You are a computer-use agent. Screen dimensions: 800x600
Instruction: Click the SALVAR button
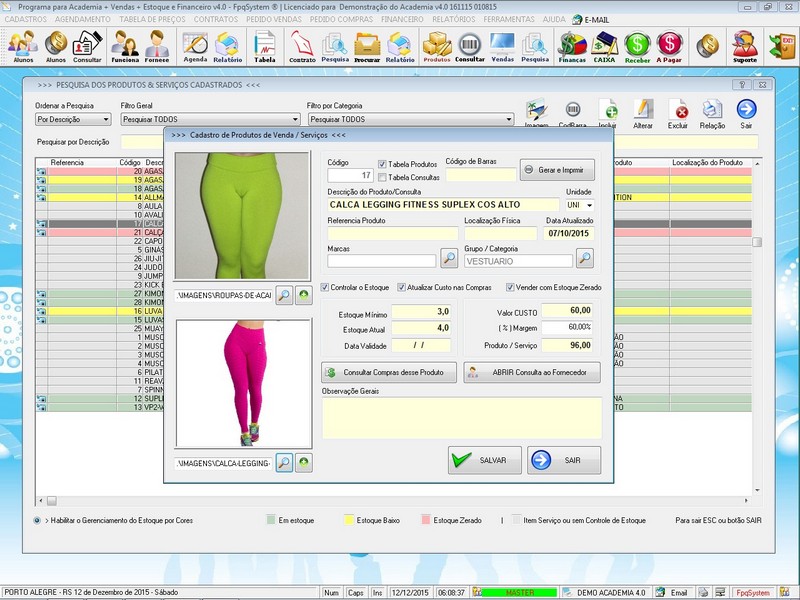484,461
